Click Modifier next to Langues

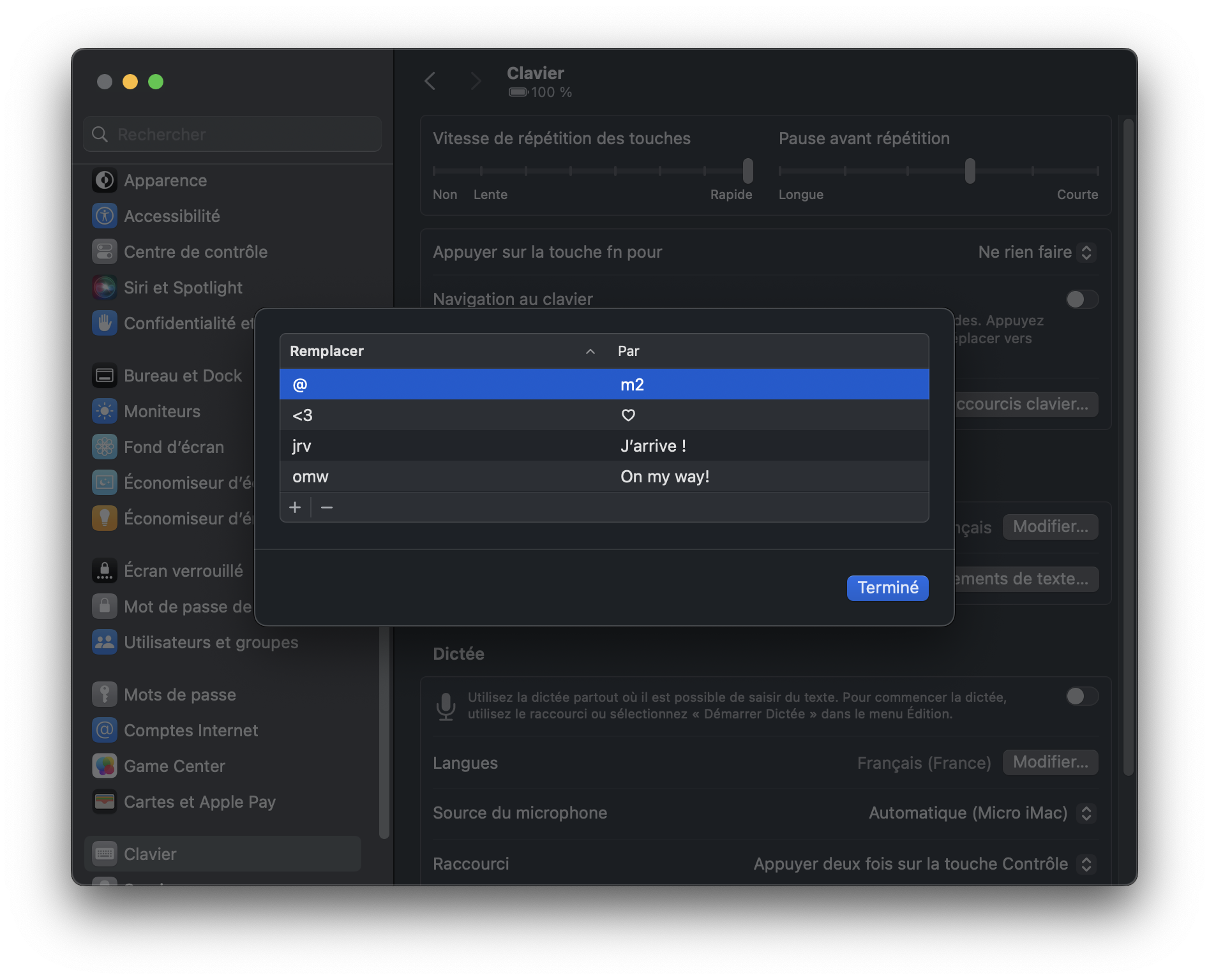click(1050, 762)
